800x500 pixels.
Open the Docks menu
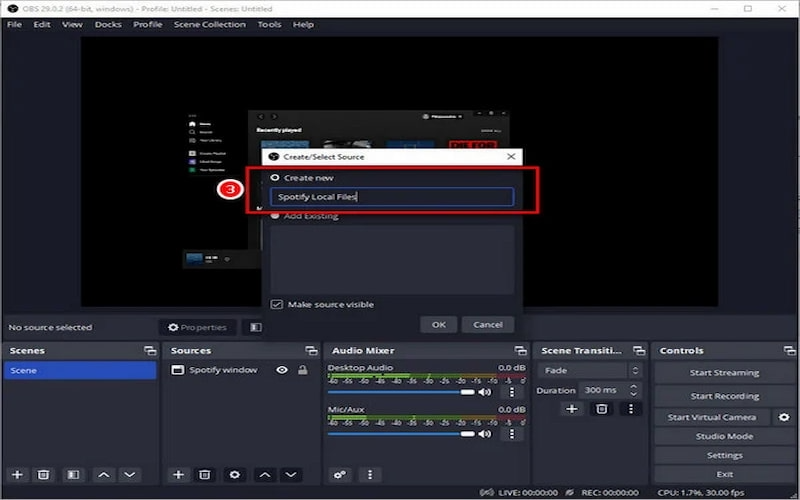(108, 24)
